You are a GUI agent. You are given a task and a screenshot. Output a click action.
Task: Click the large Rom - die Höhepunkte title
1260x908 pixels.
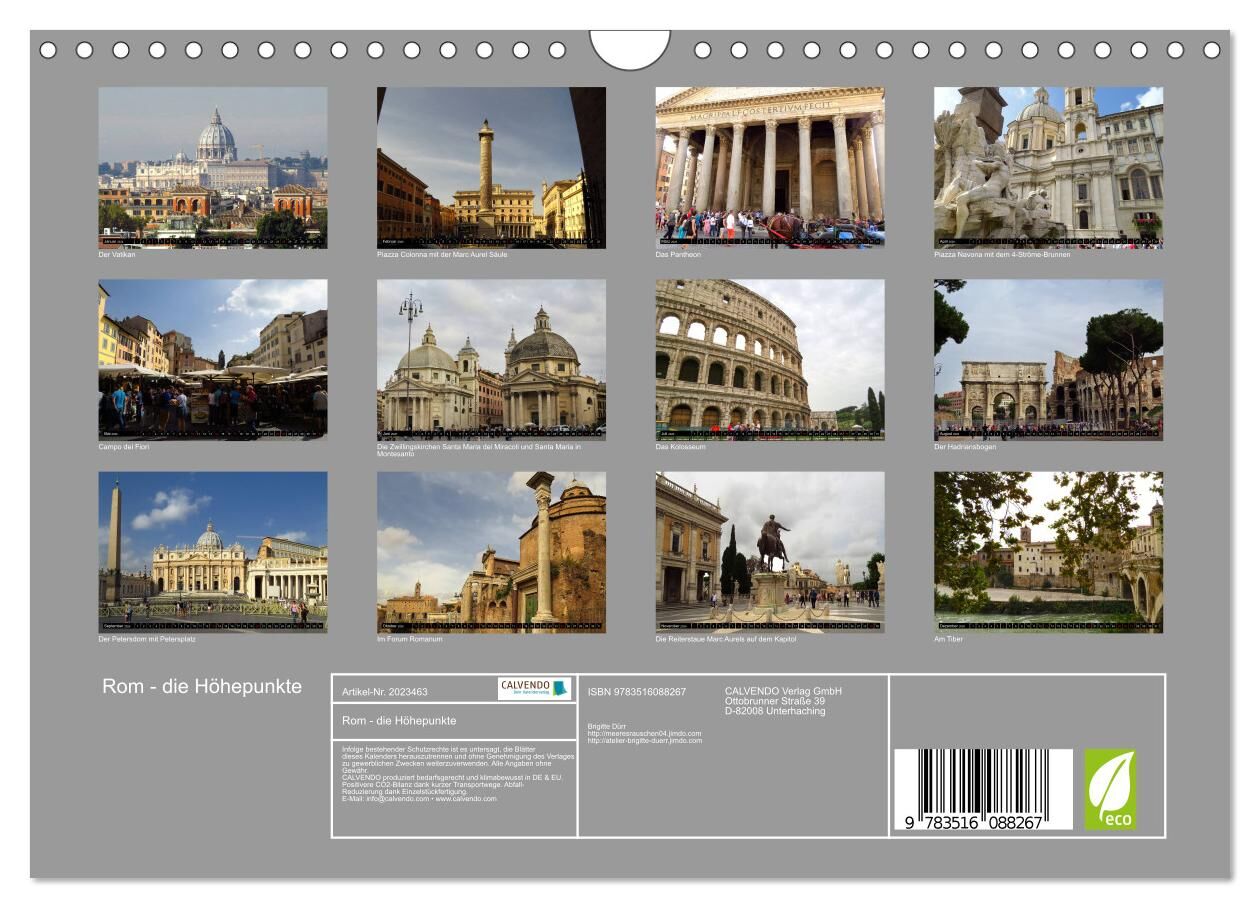coord(202,687)
